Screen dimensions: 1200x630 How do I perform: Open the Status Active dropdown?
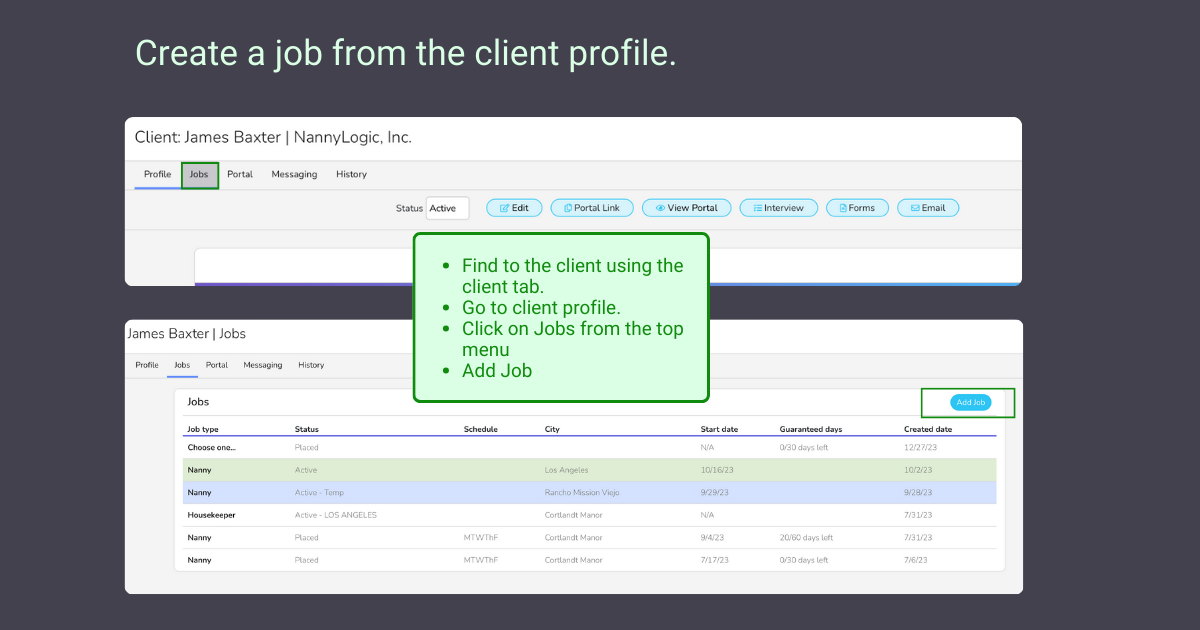point(447,208)
